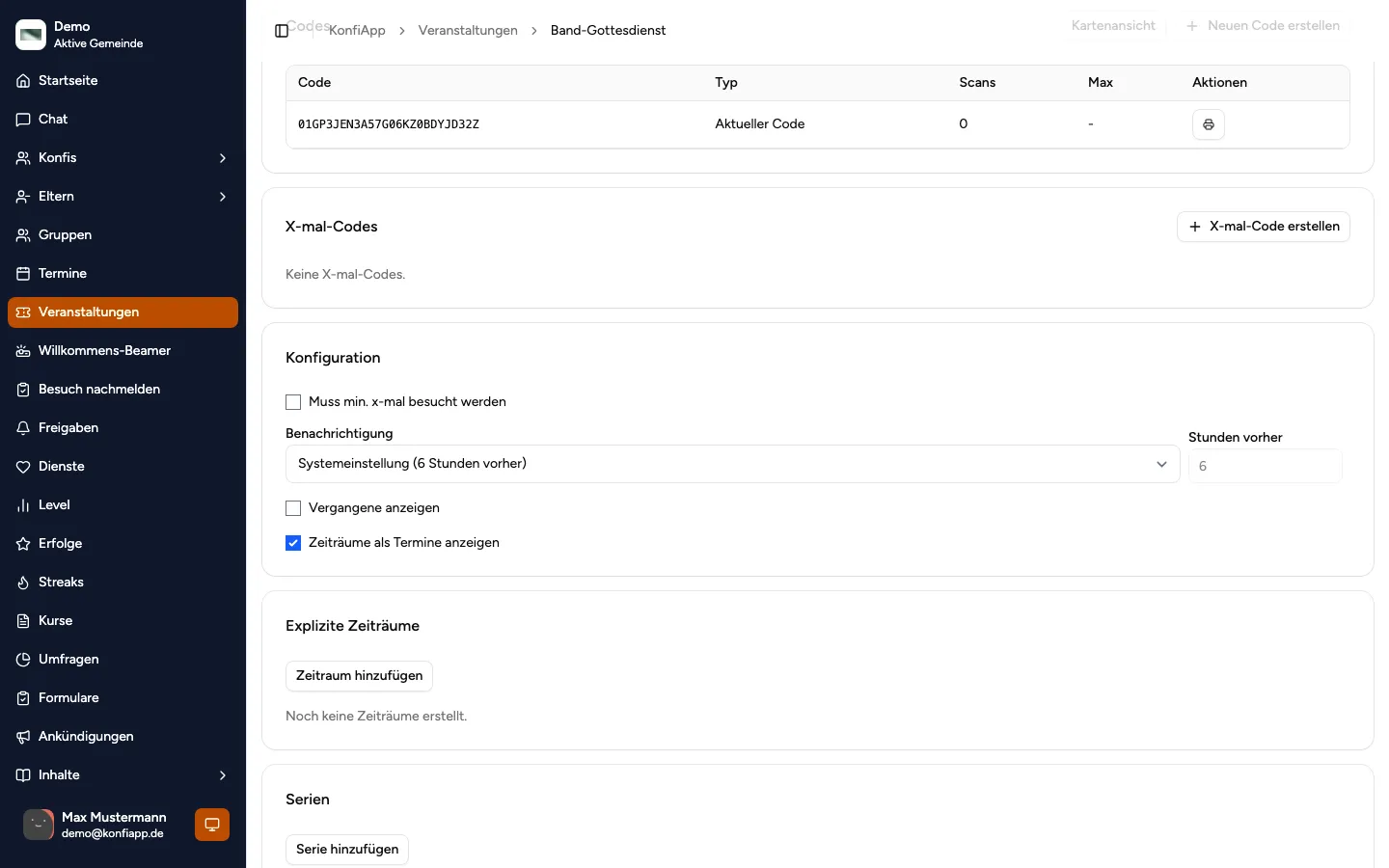The image size is (1389, 868).
Task: Click the 'Zeitraum hinzufügen' button
Action: (359, 676)
